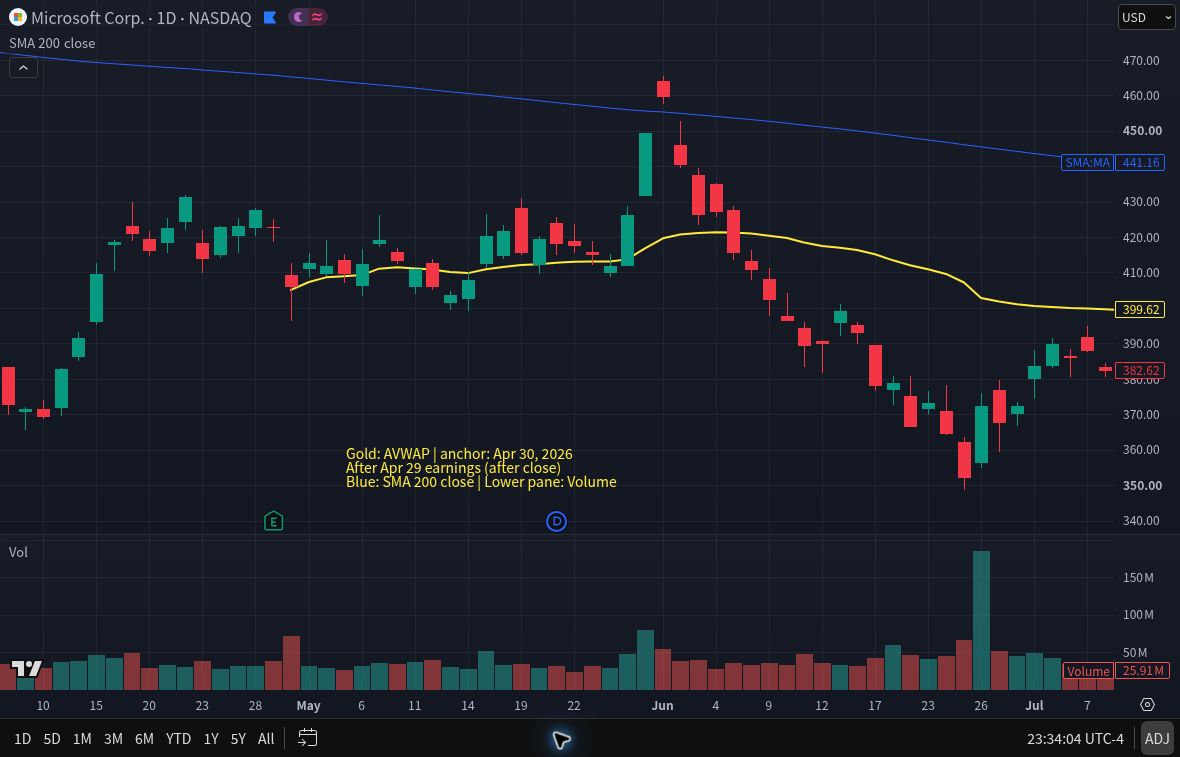Click the 25.91 M volume value tag

pos(1142,670)
